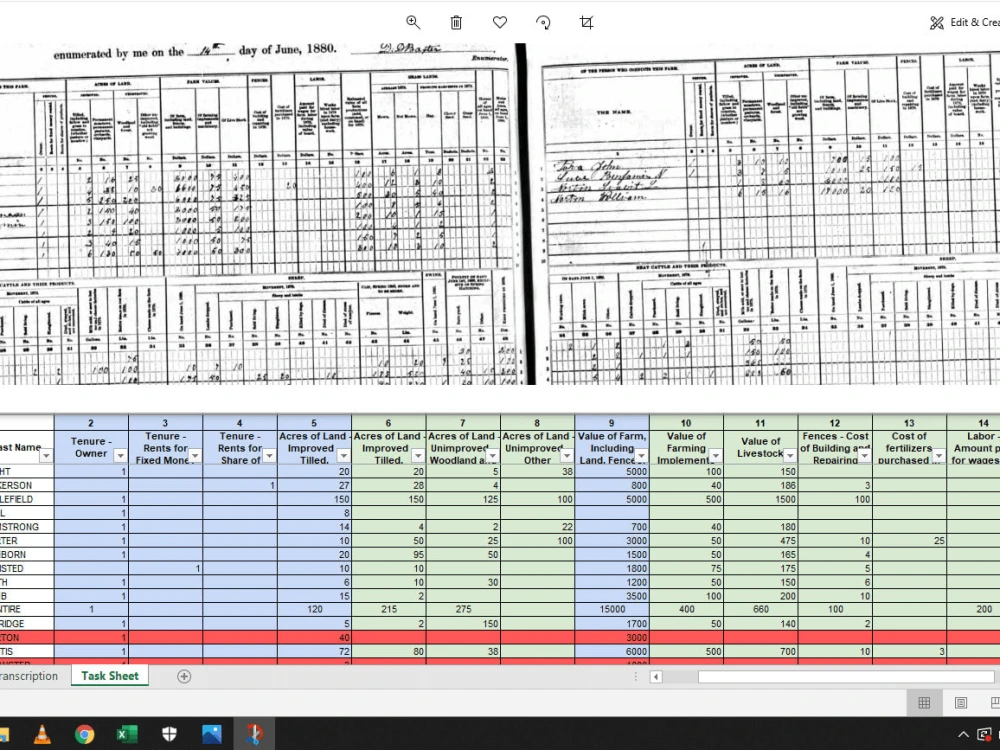Select the cell containing 660
Screen dimensions: 1000x750
pos(760,609)
